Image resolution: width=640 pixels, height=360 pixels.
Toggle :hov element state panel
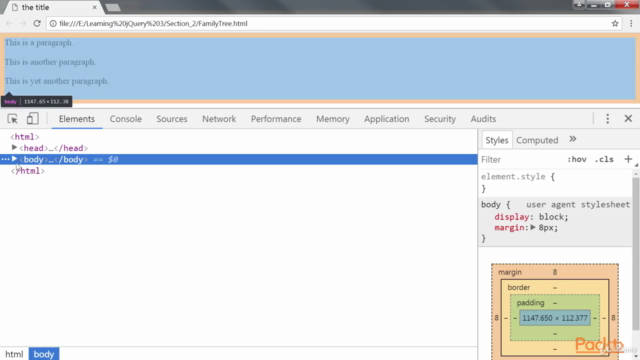point(577,159)
